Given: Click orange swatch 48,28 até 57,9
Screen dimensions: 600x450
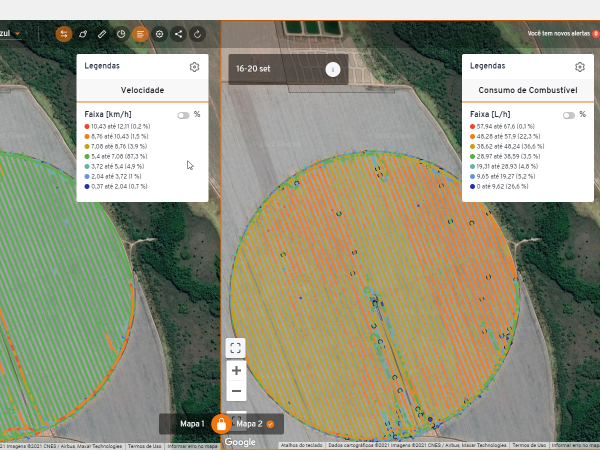Looking at the screenshot, I should [x=472, y=136].
